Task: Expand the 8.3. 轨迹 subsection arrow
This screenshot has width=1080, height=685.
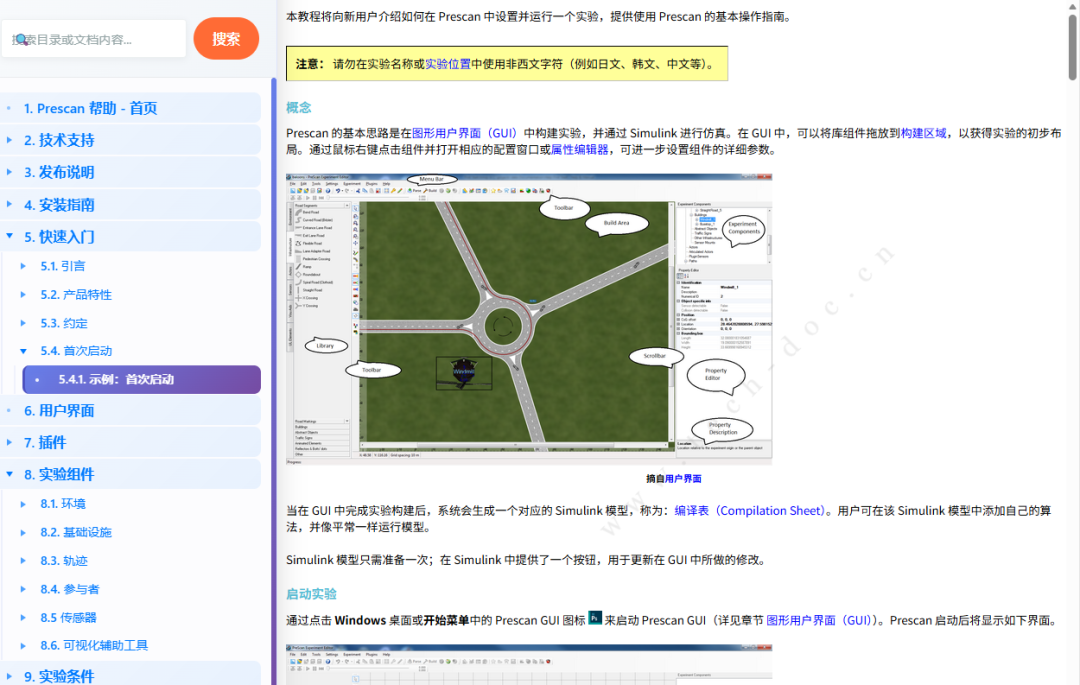Action: point(23,560)
